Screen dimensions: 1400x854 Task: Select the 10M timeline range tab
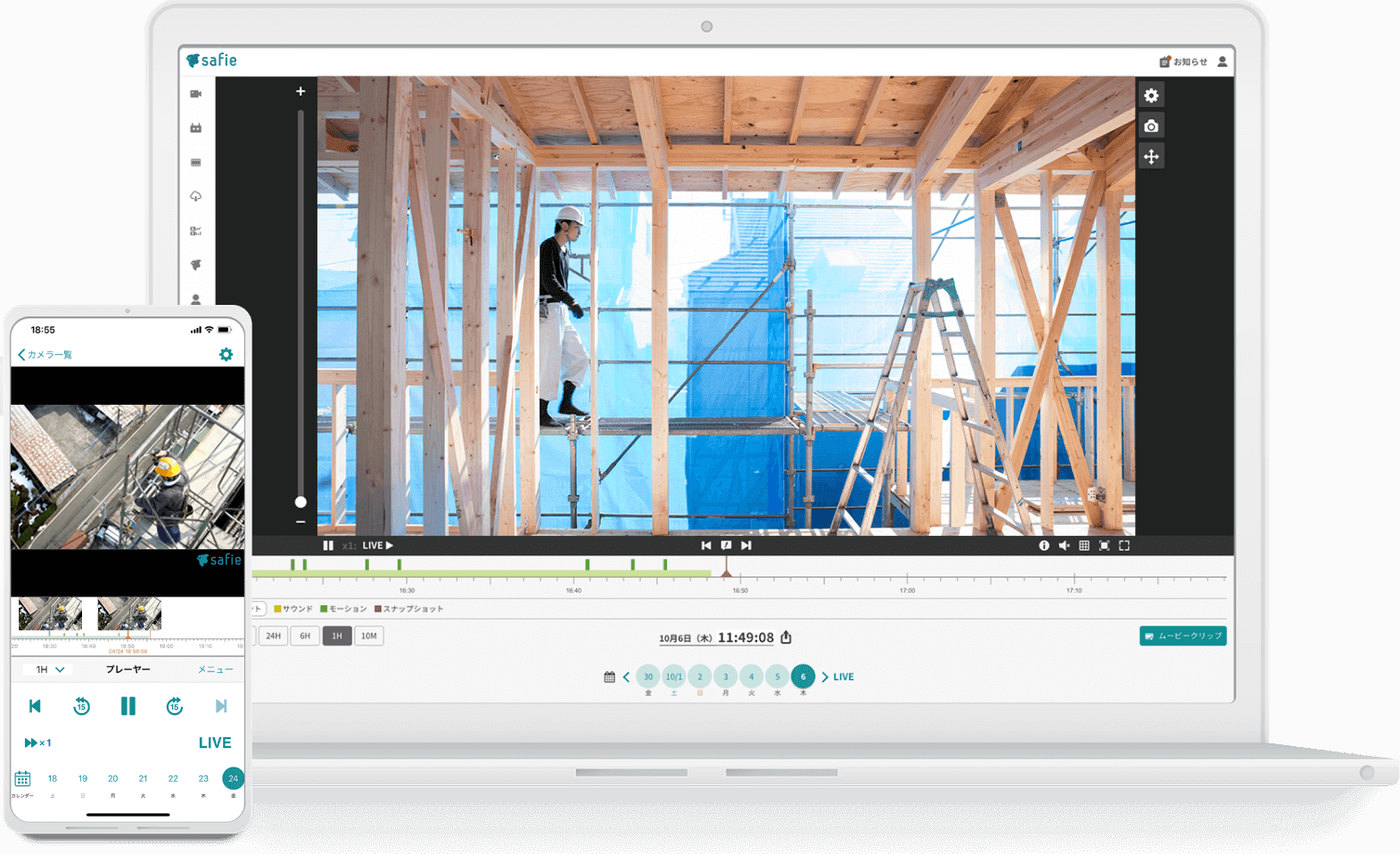369,636
